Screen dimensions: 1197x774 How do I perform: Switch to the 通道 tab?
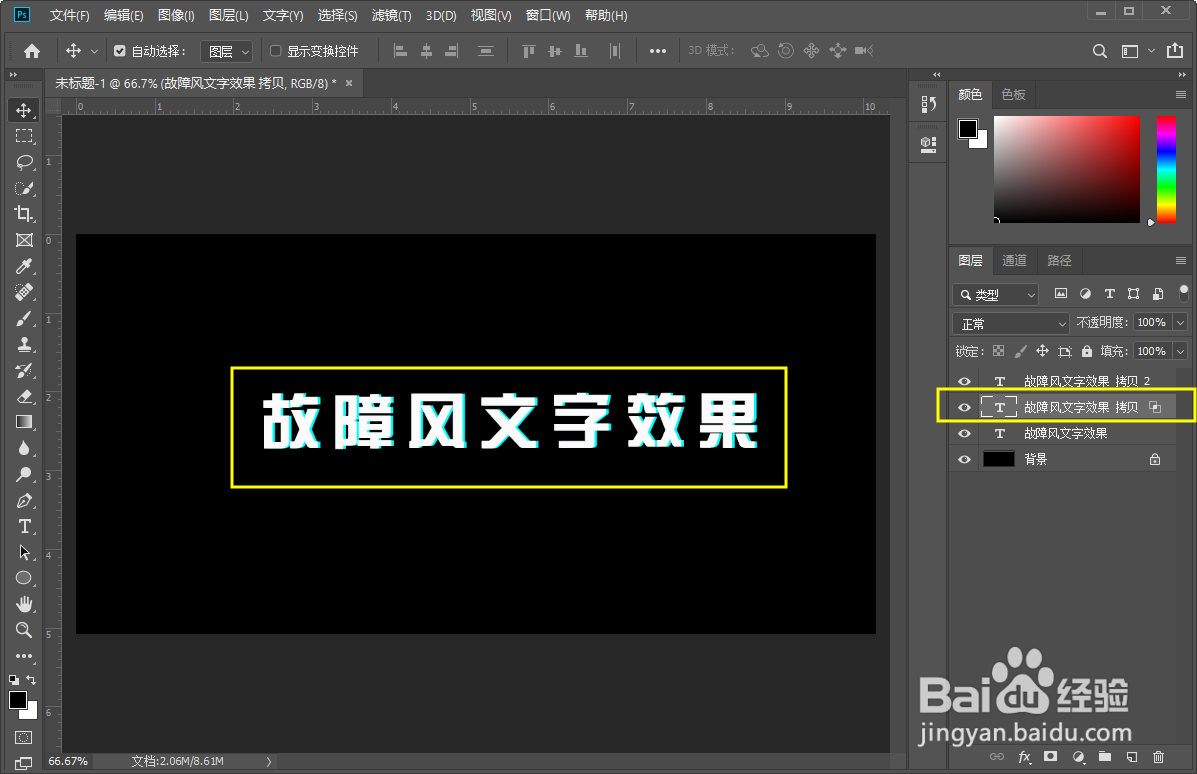tap(1014, 260)
